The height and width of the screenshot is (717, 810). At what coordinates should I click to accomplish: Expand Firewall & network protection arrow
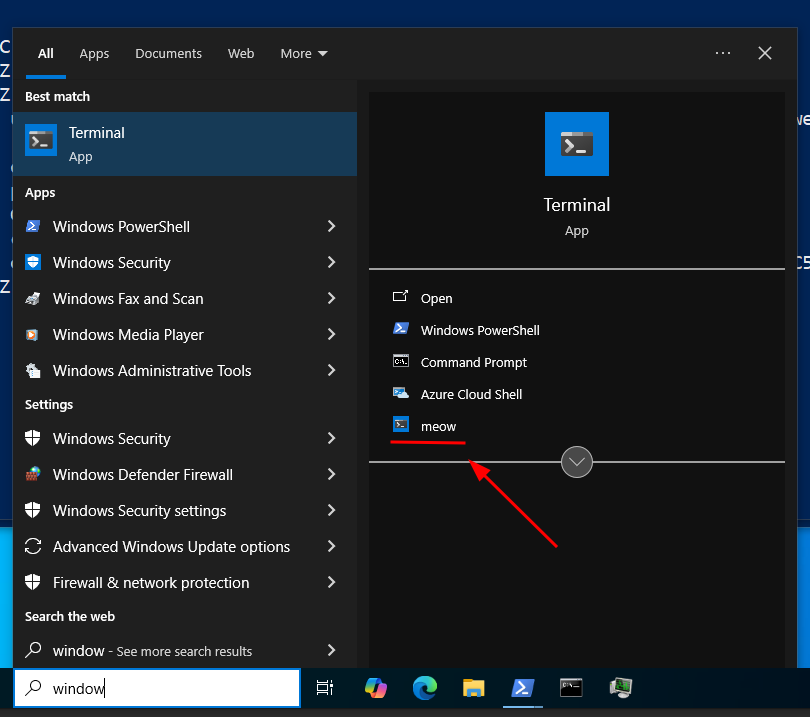tap(332, 582)
